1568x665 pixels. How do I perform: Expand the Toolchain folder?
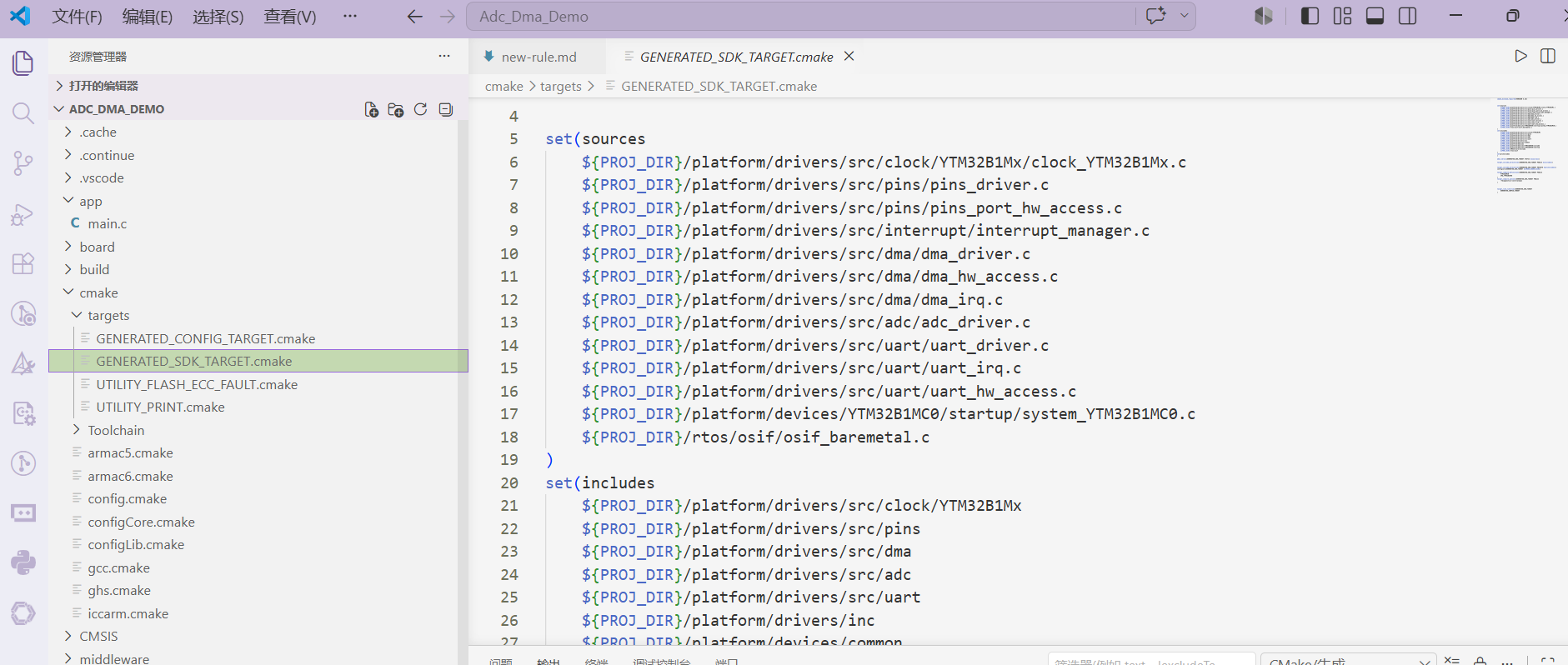(x=116, y=430)
